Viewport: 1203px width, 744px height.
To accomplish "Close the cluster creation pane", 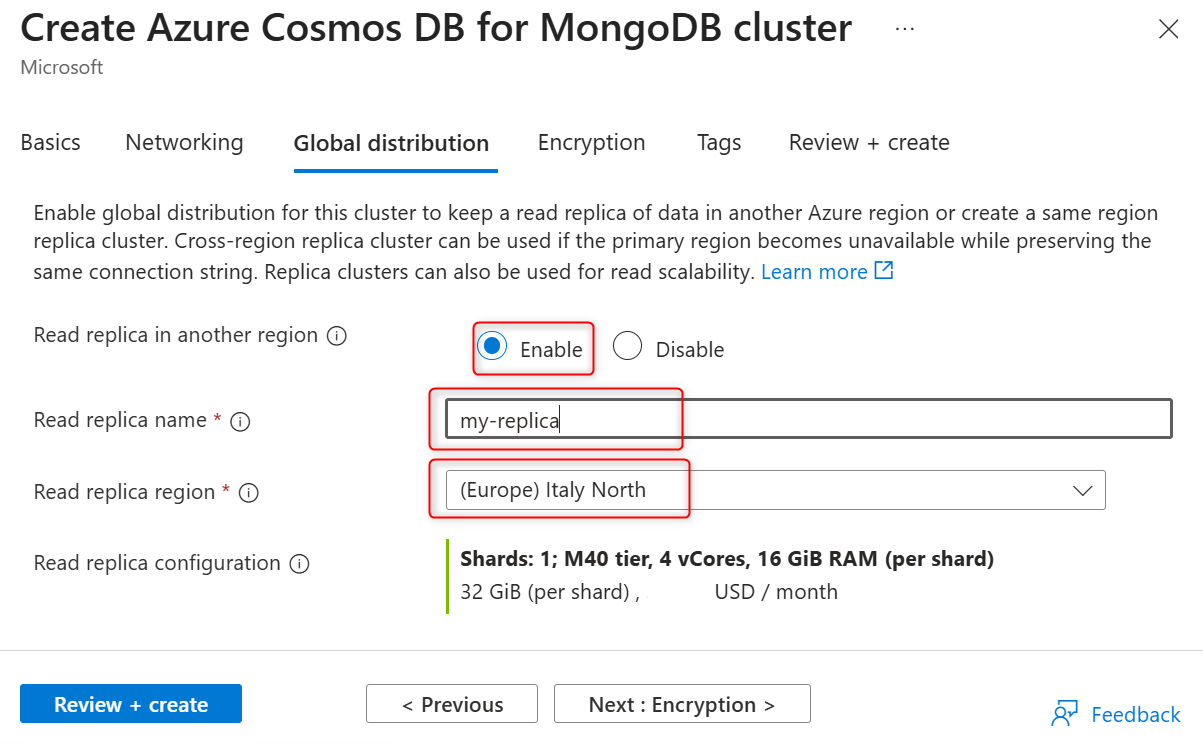I will click(1168, 29).
